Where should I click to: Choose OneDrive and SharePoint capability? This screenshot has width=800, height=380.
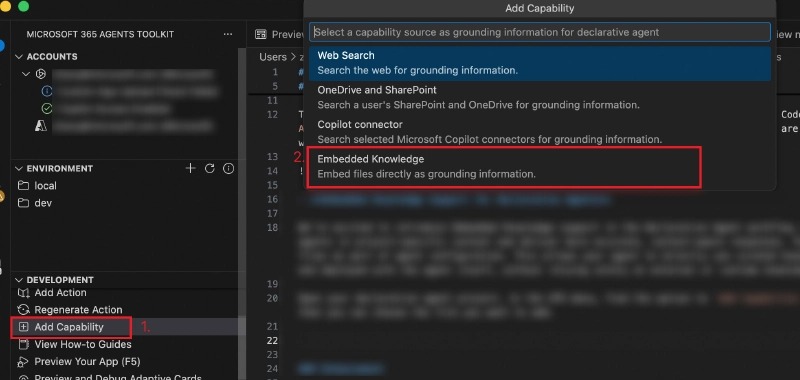[540, 97]
